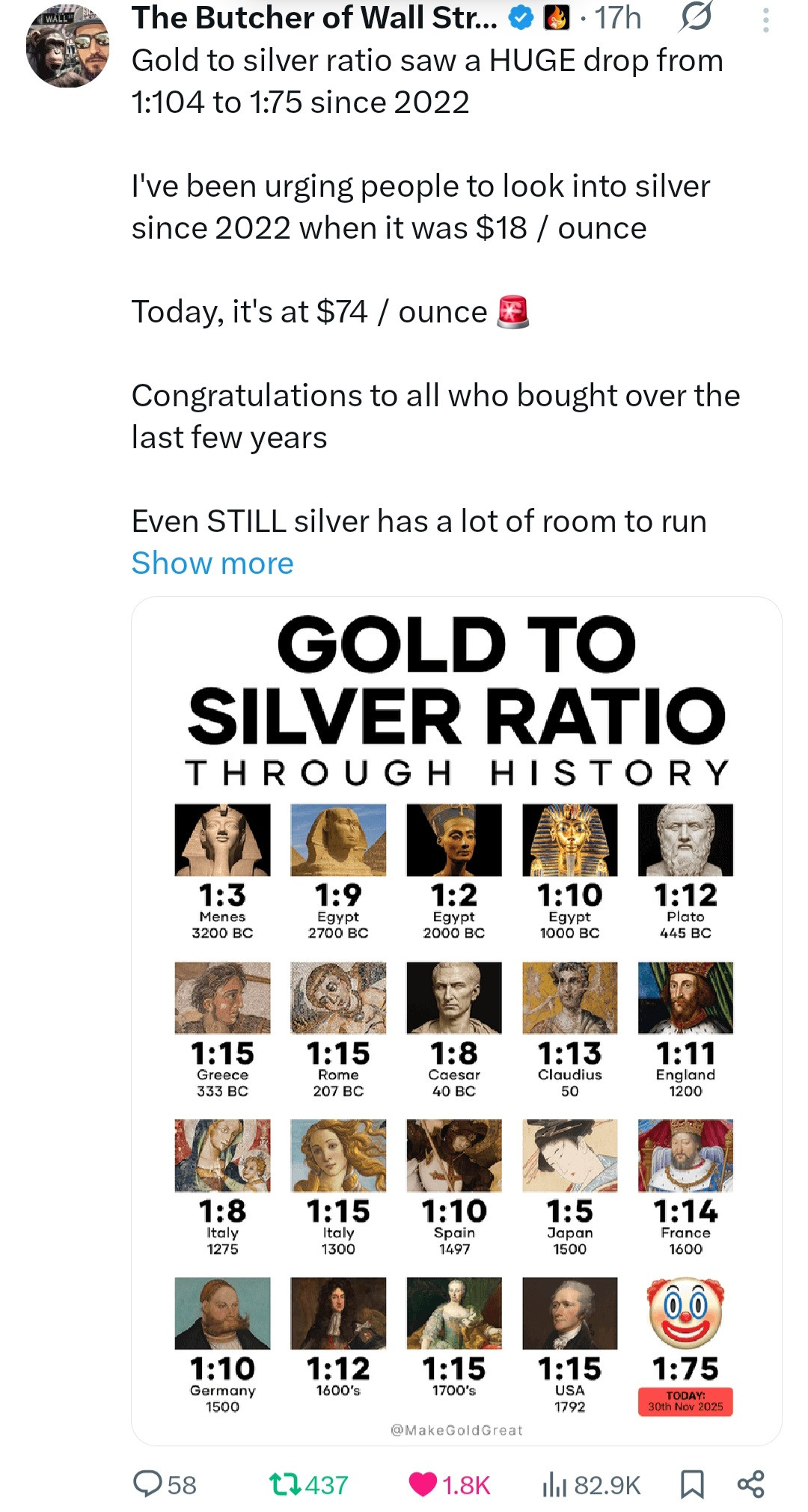
Task: Click the red TODAY 30th Nov 2025 label
Action: tap(685, 1401)
